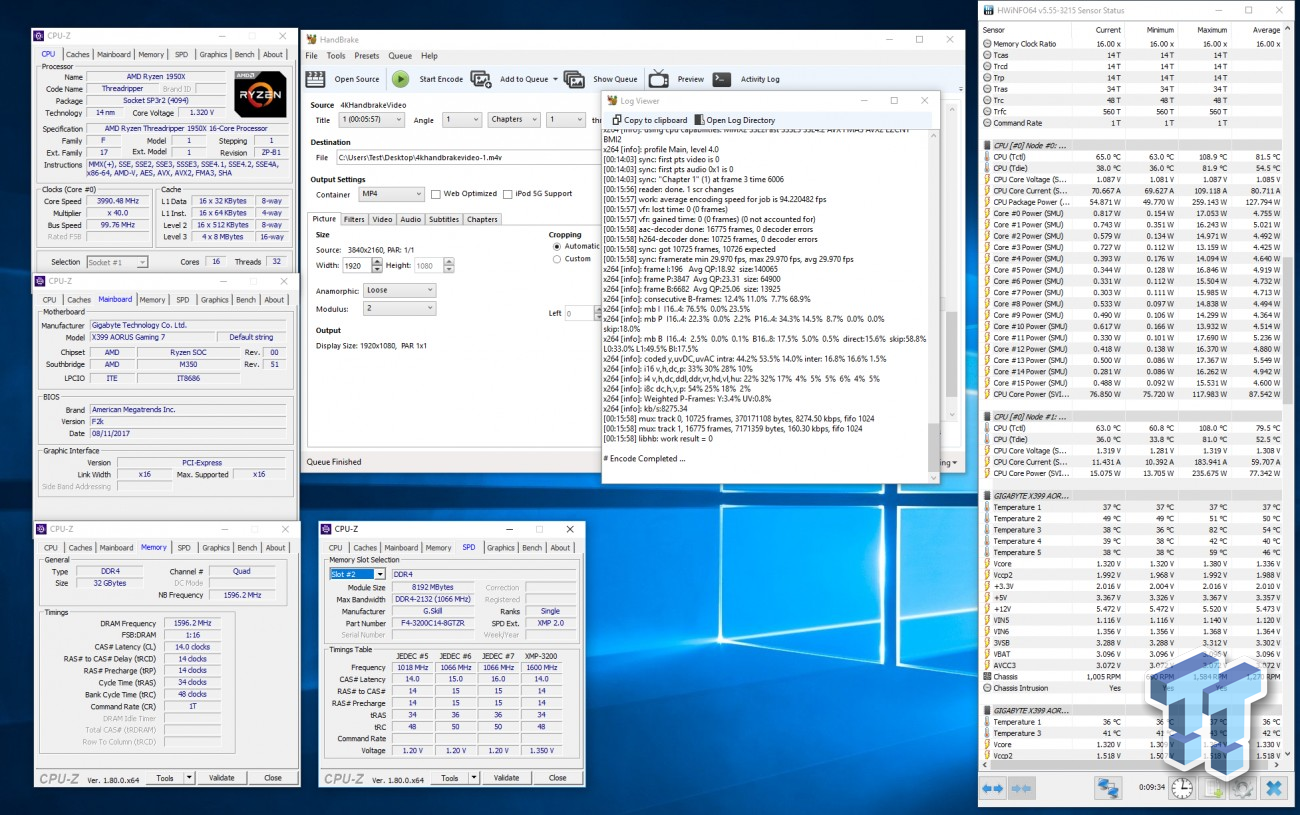Open the Slot #2 memory slot dropdown in CPU-Z

point(356,574)
